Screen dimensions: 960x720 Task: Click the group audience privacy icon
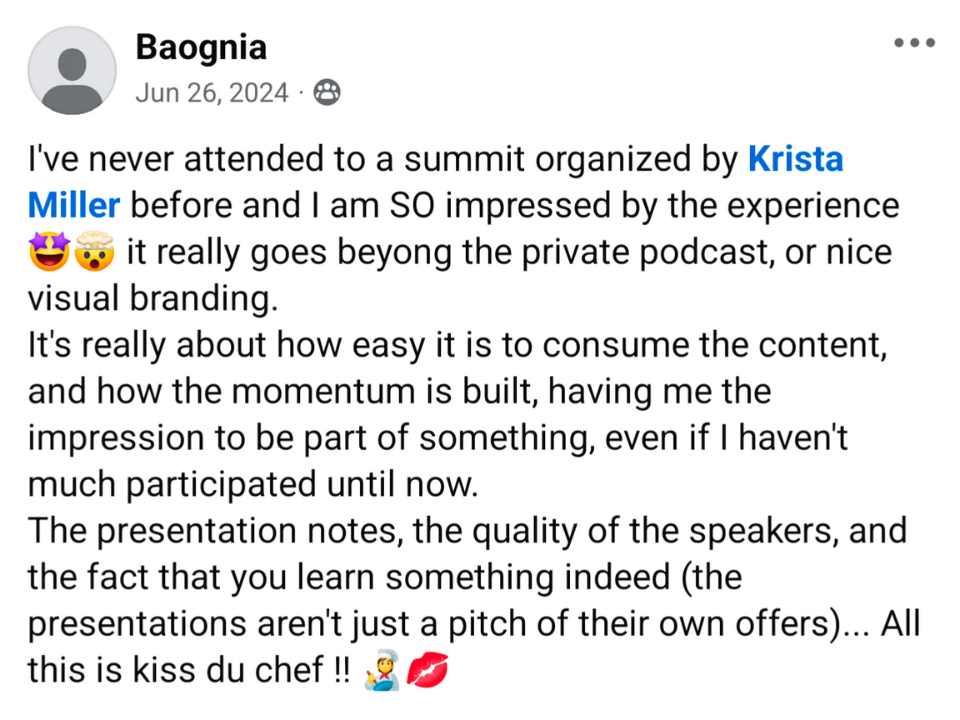coord(326,93)
